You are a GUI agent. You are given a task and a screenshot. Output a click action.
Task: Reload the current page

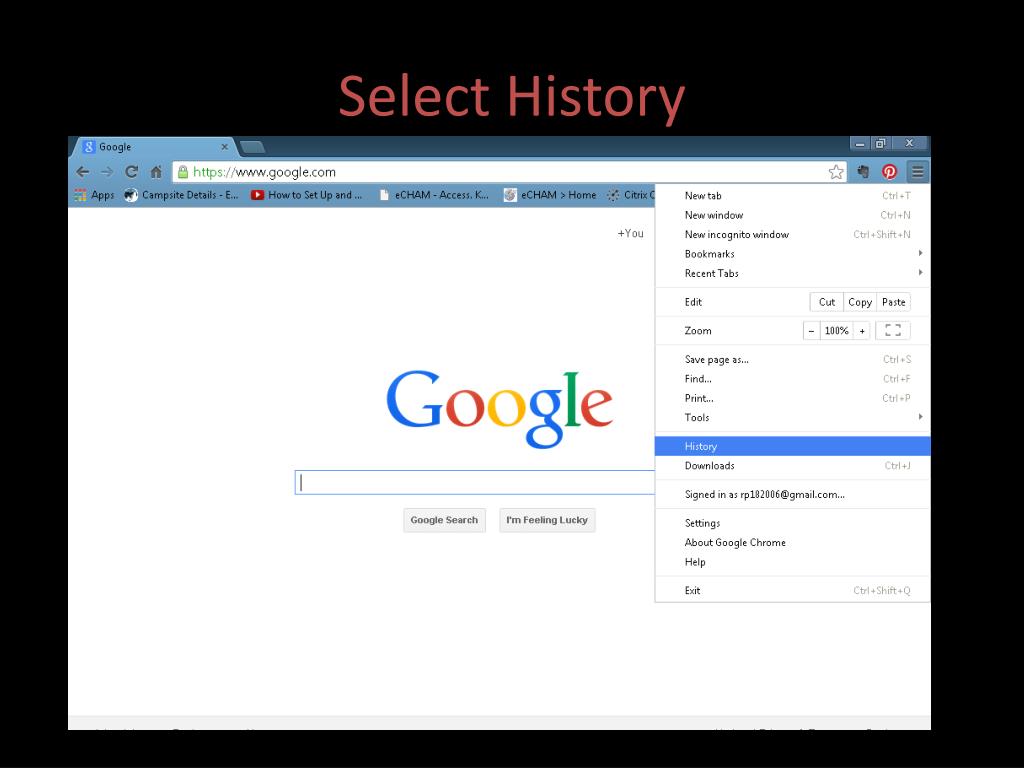point(131,172)
